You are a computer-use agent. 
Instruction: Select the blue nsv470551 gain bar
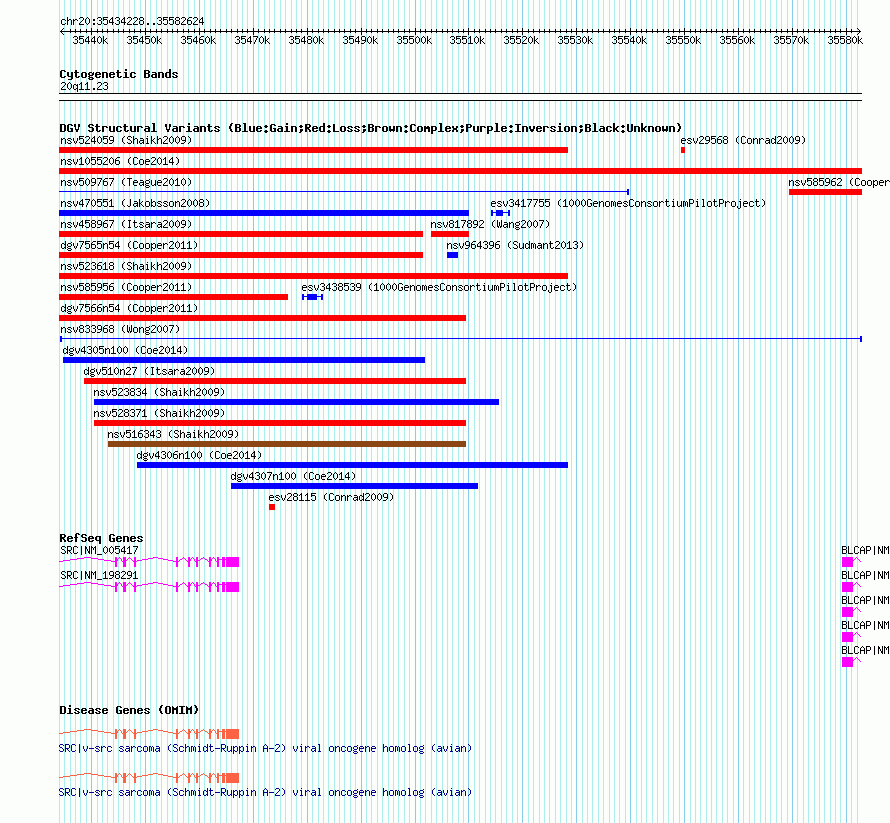(264, 213)
